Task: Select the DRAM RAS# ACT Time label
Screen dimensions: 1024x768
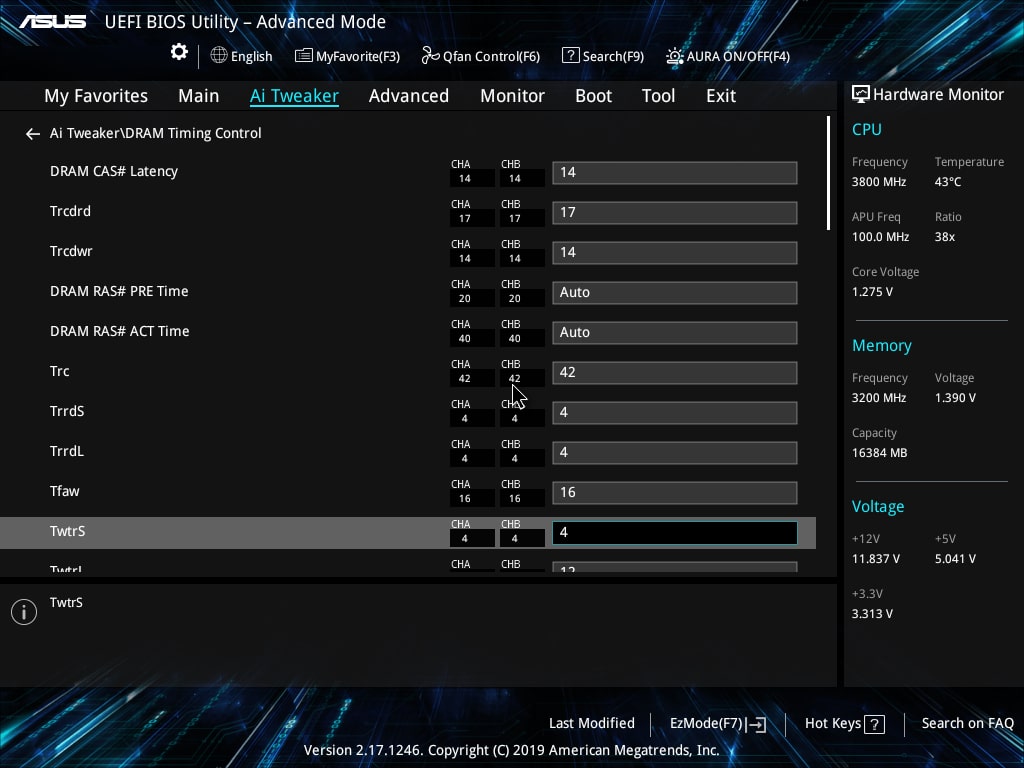Action: click(120, 331)
